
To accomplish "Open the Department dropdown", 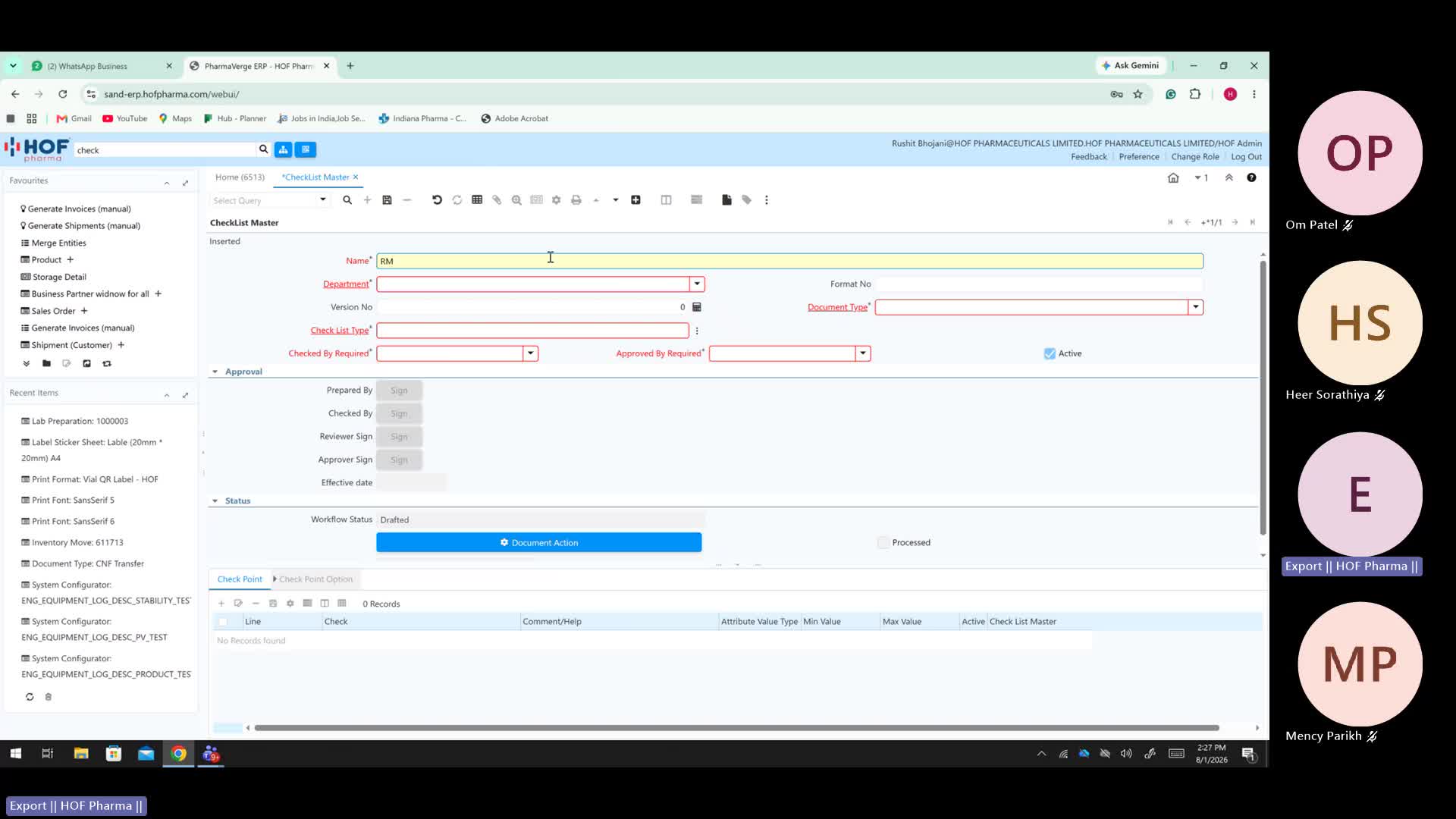I will [x=697, y=284].
